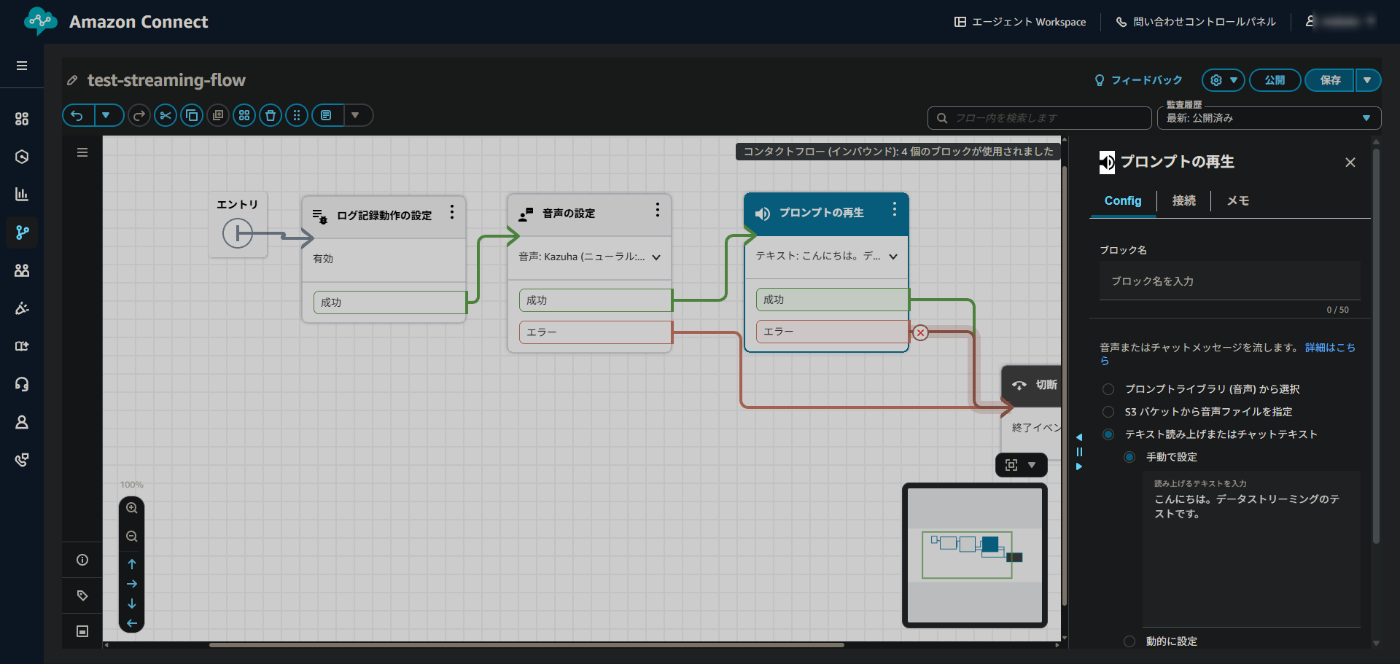Open the single person sidebar icon

pos(22,422)
